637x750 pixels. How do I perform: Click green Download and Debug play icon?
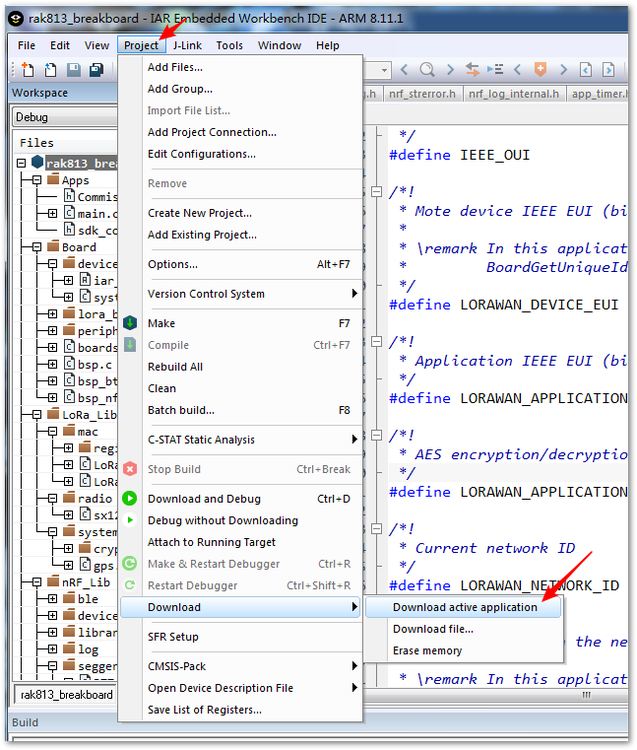tap(130, 498)
